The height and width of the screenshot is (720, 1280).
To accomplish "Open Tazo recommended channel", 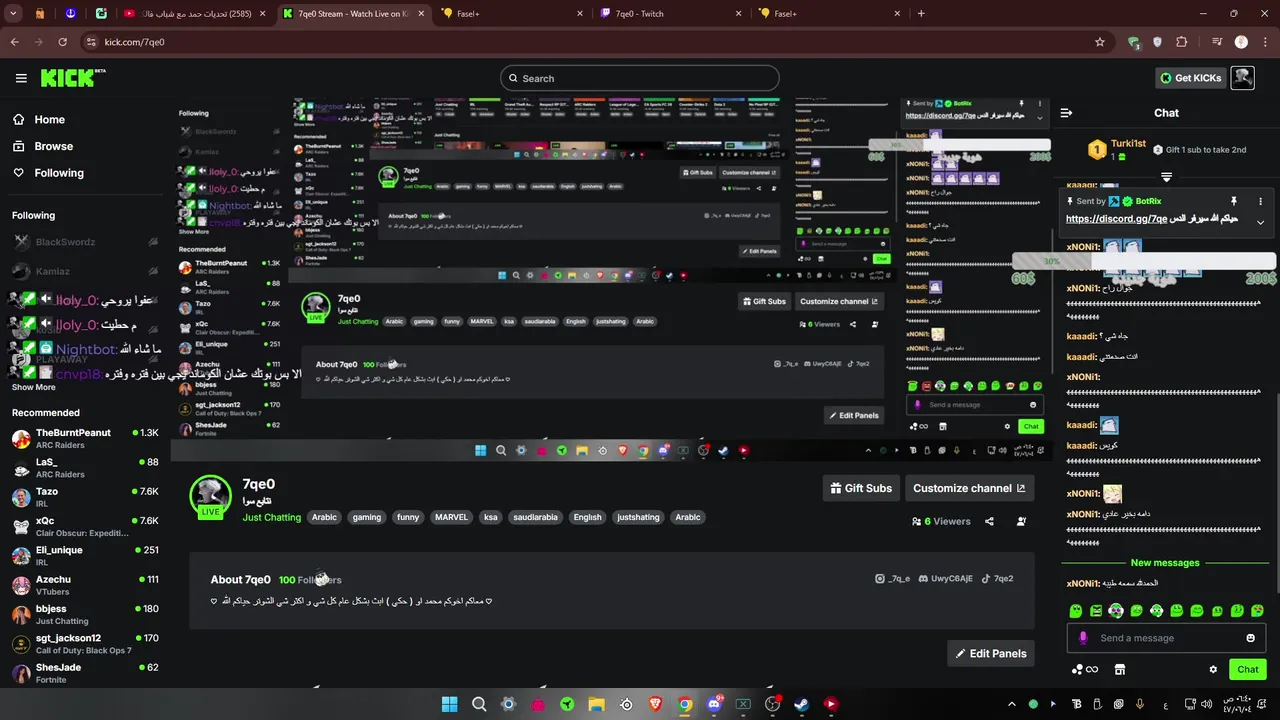I will [x=85, y=497].
